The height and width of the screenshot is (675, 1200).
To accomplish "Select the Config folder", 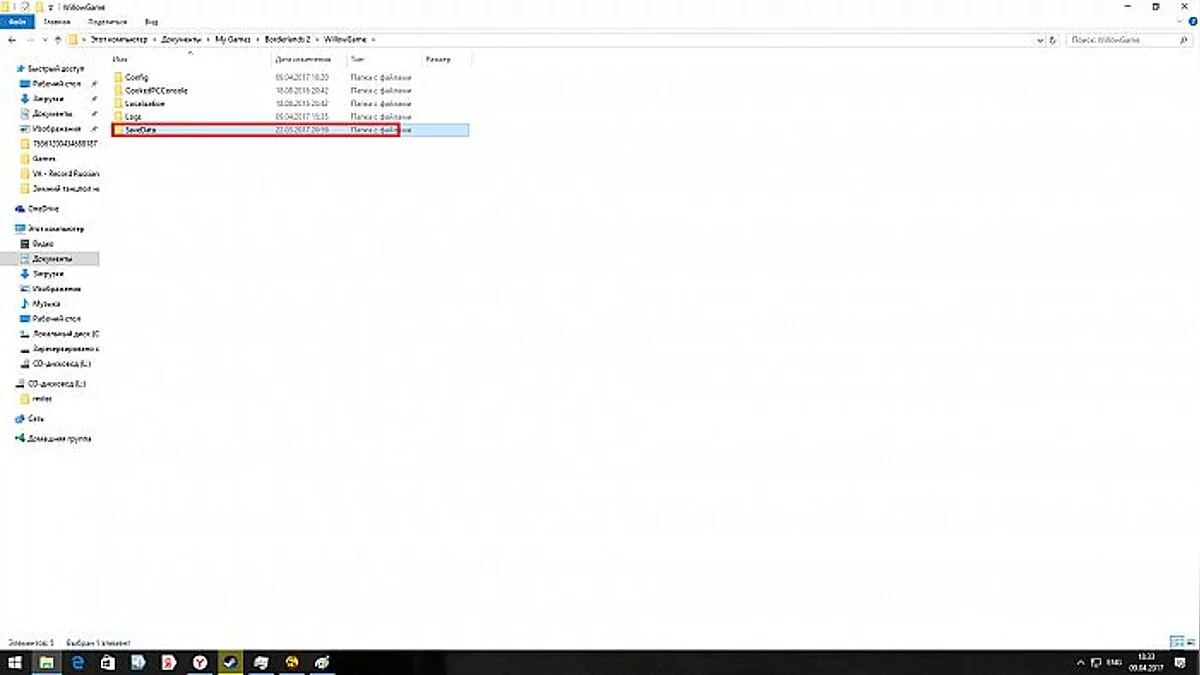I will pos(290,77).
